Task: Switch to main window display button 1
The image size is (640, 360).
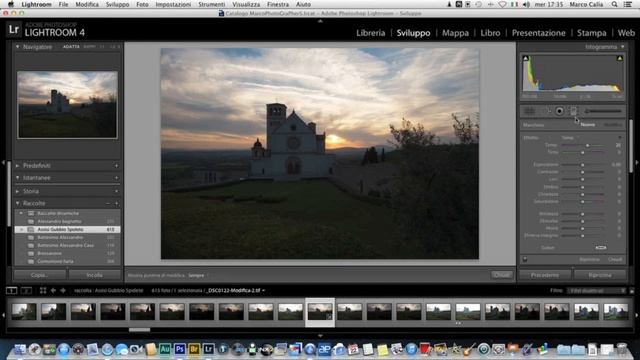Action: click(11, 290)
